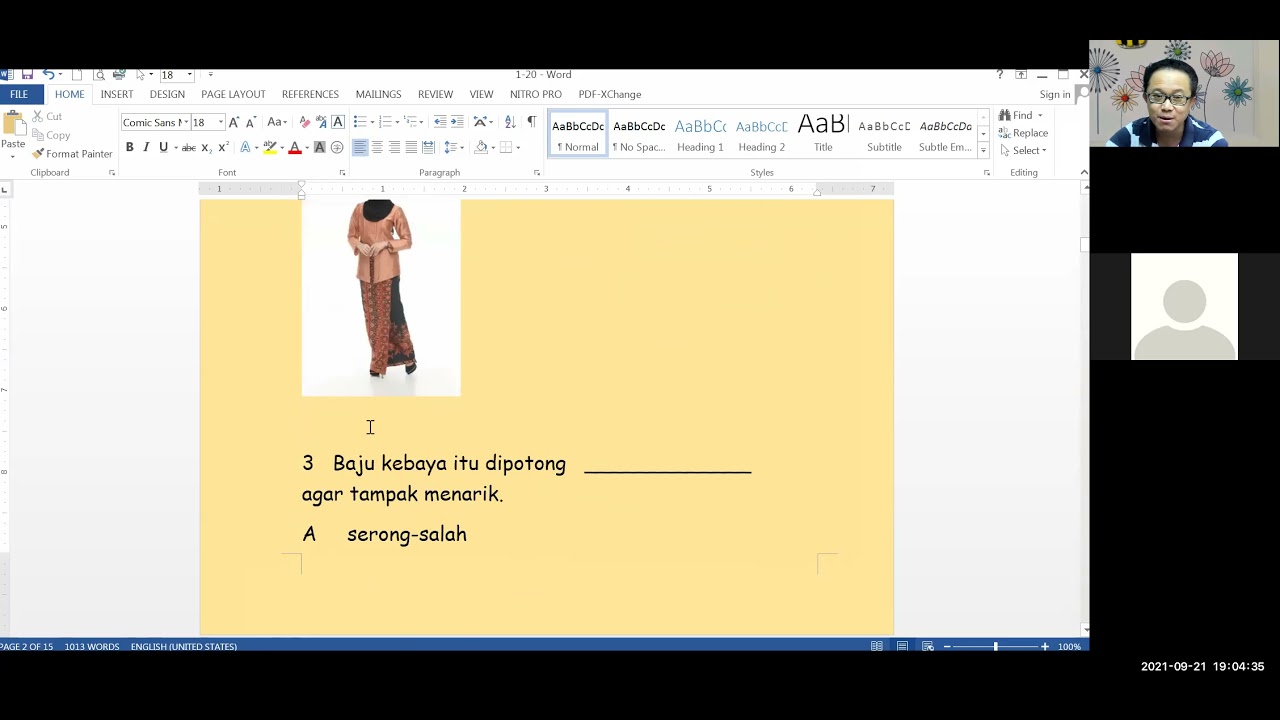
Task: Undo the last action
Action: (x=48, y=75)
